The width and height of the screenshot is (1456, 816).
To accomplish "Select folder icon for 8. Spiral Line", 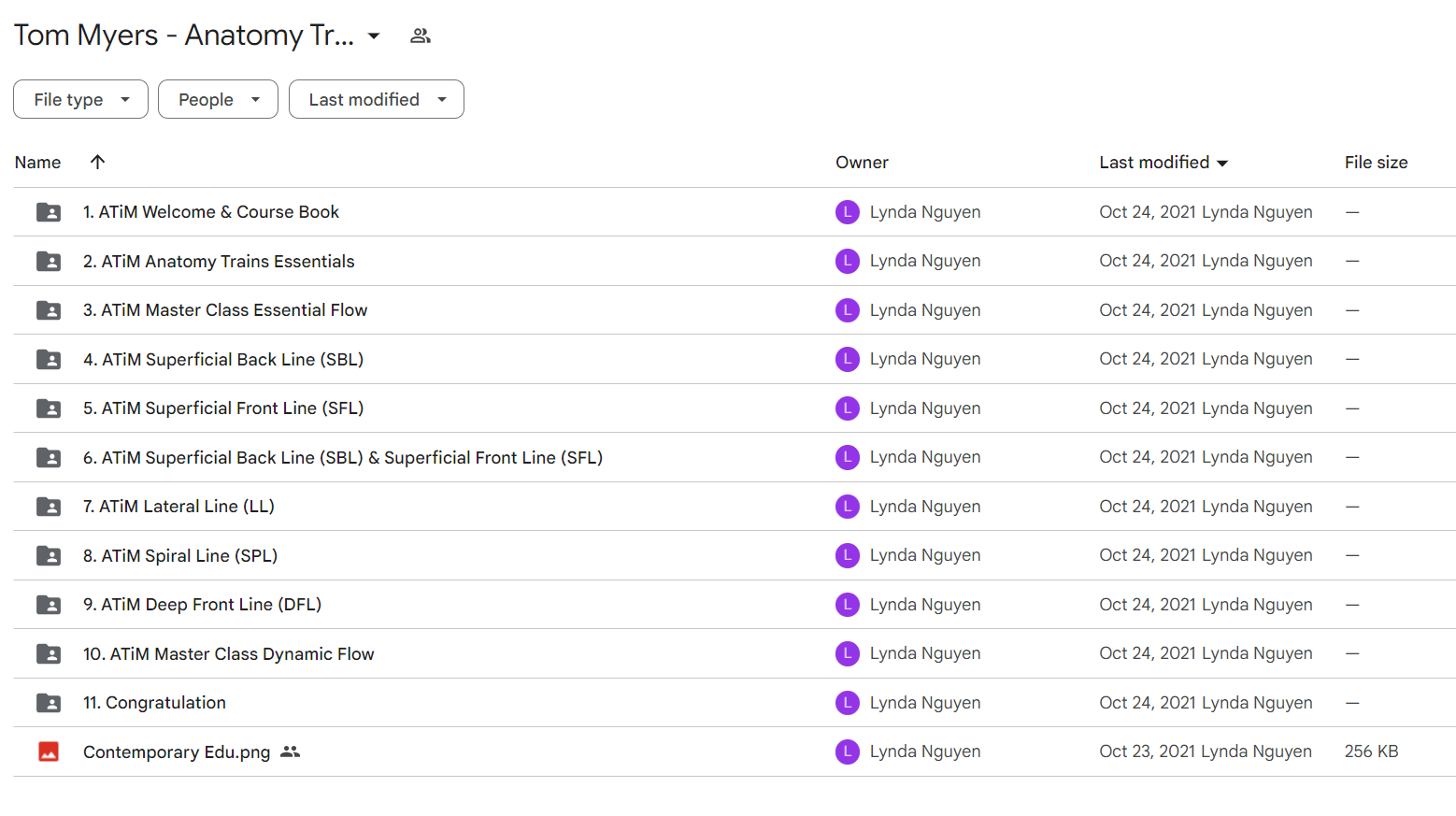I will 49,555.
